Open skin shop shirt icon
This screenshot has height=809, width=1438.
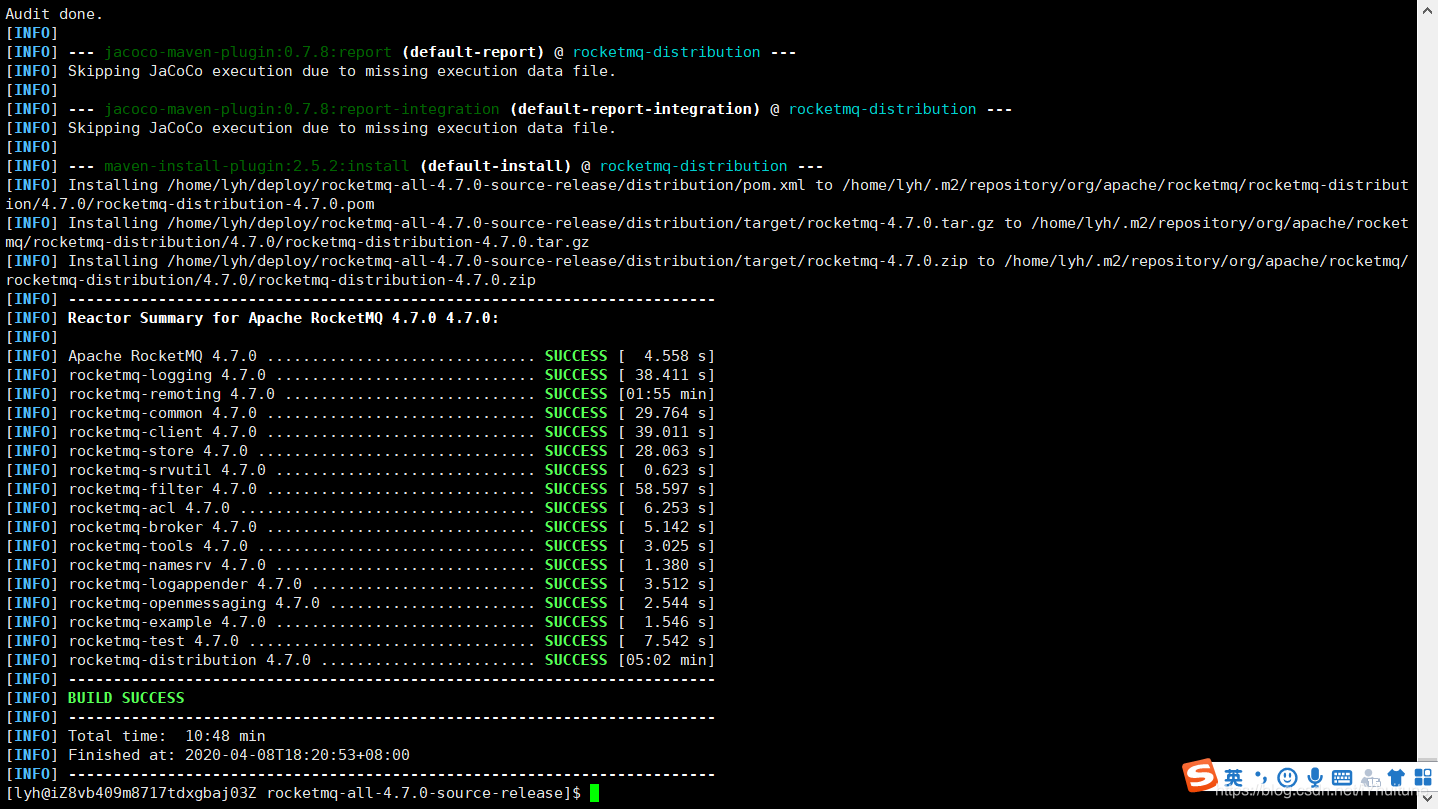[x=1396, y=777]
